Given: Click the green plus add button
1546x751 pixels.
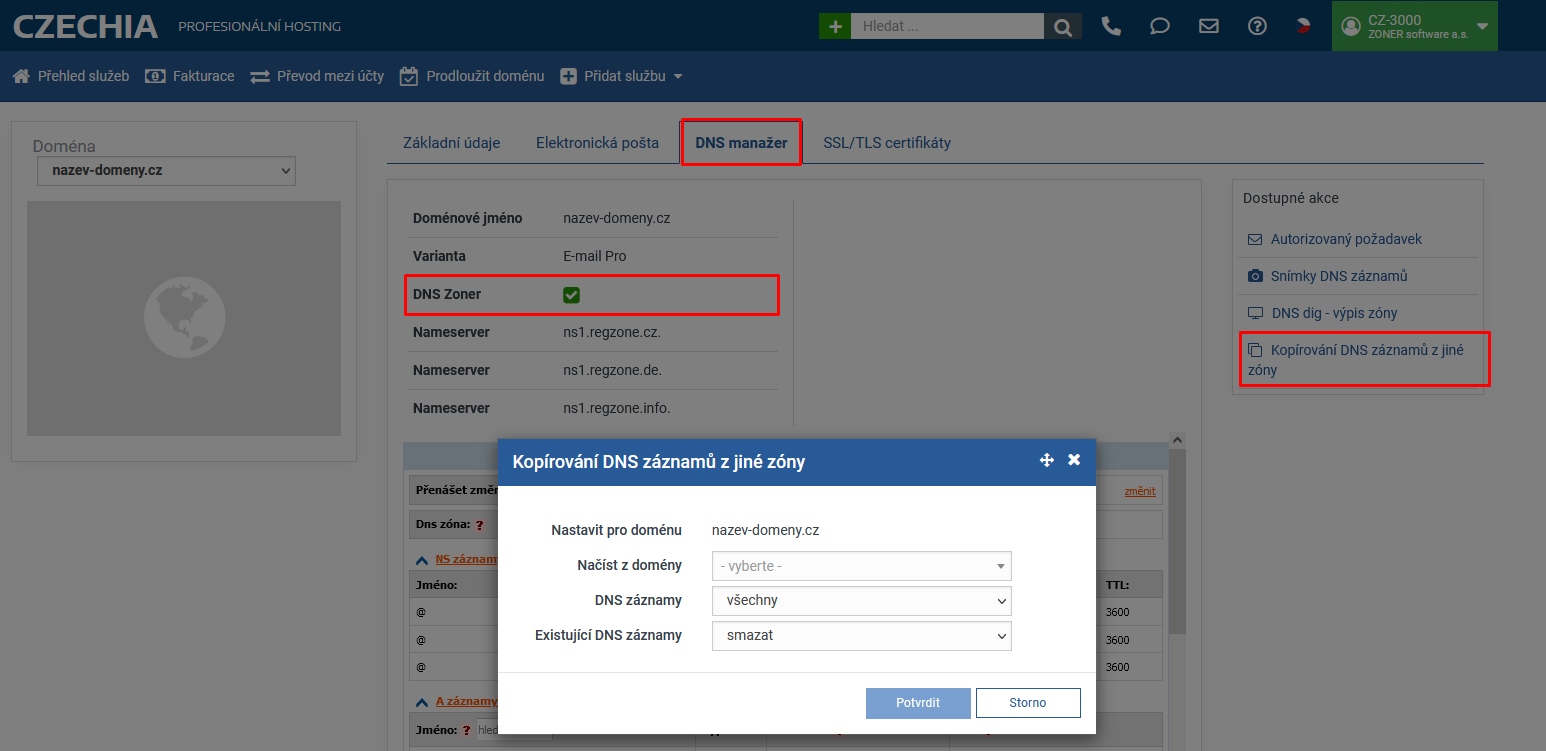Looking at the screenshot, I should pos(834,26).
